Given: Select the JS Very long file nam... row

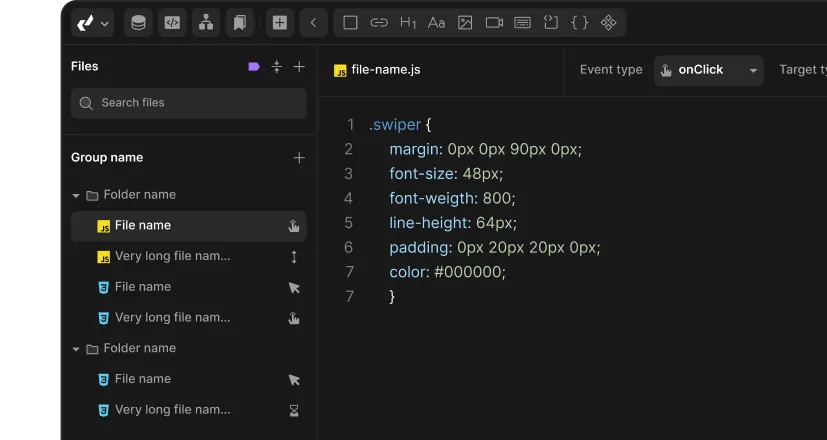Looking at the screenshot, I should (x=188, y=256).
